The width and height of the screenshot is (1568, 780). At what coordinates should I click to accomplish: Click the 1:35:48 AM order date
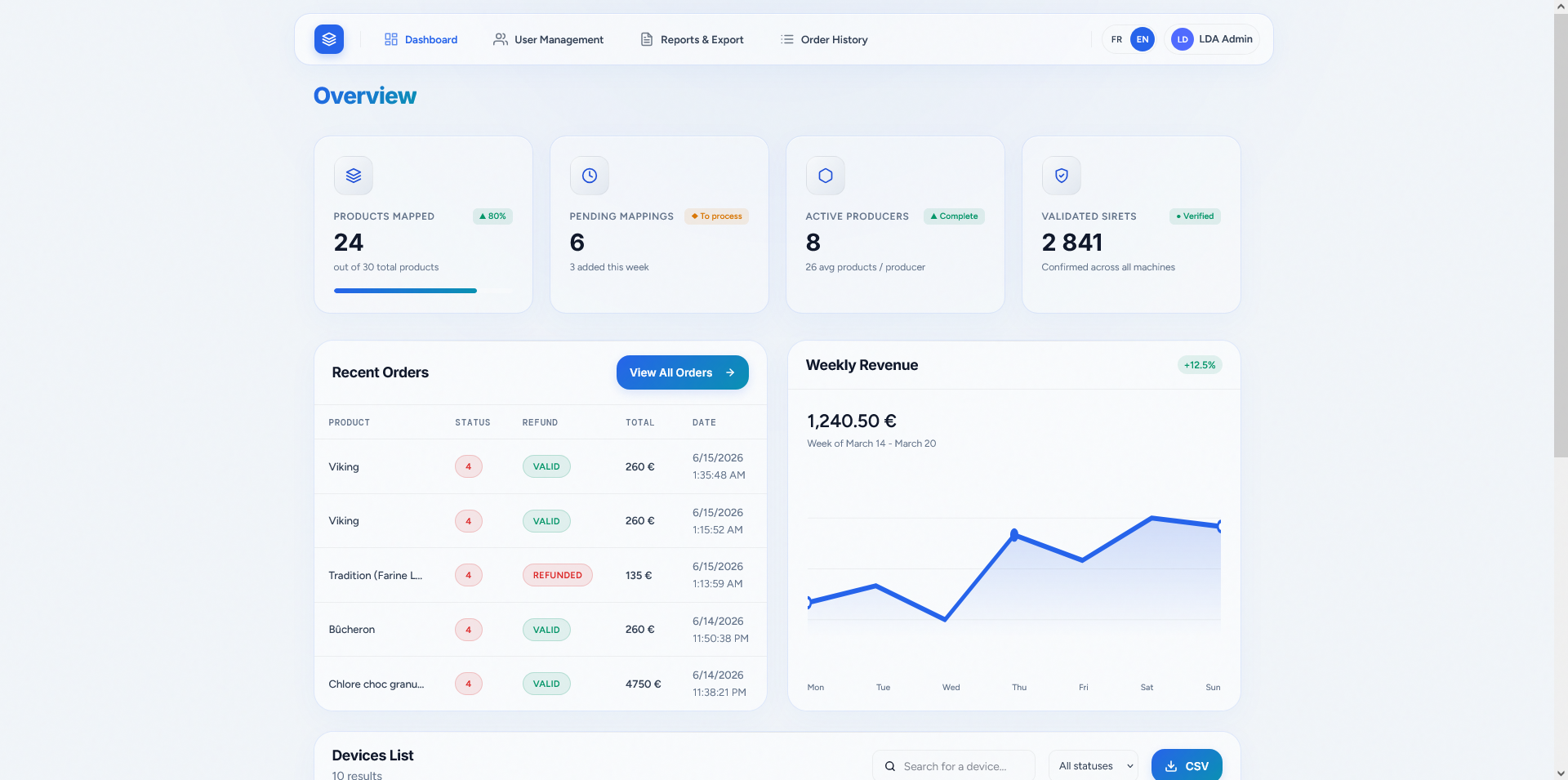(x=719, y=475)
